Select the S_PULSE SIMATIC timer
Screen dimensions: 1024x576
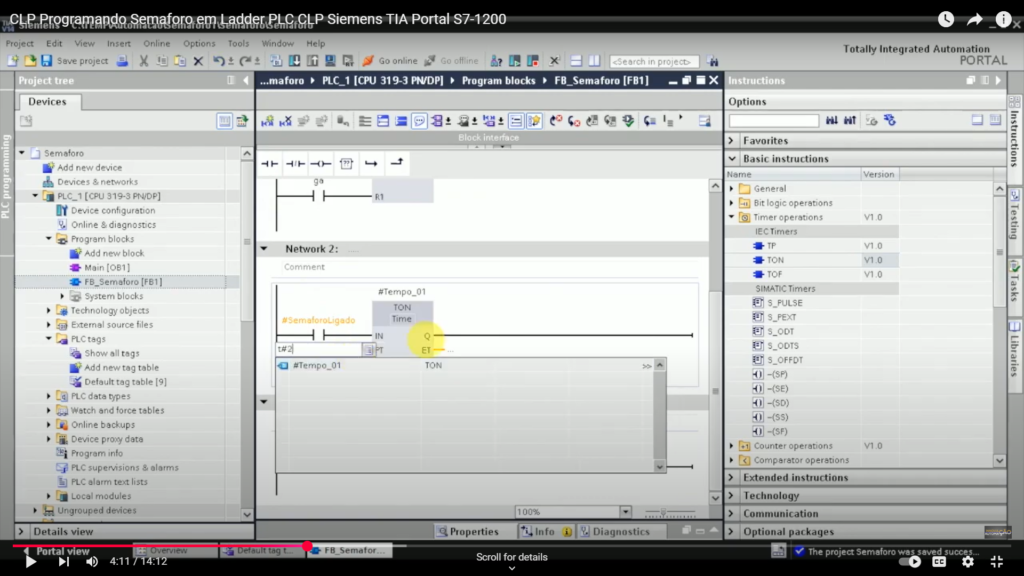tap(784, 303)
